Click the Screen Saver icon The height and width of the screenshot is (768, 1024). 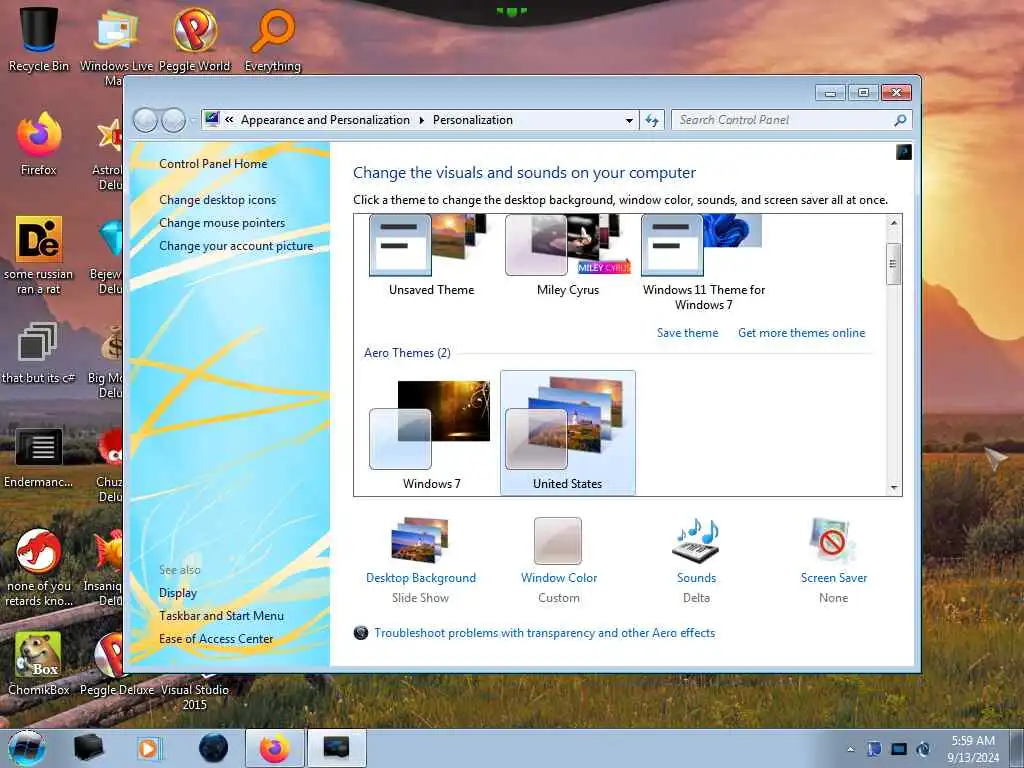tap(833, 541)
